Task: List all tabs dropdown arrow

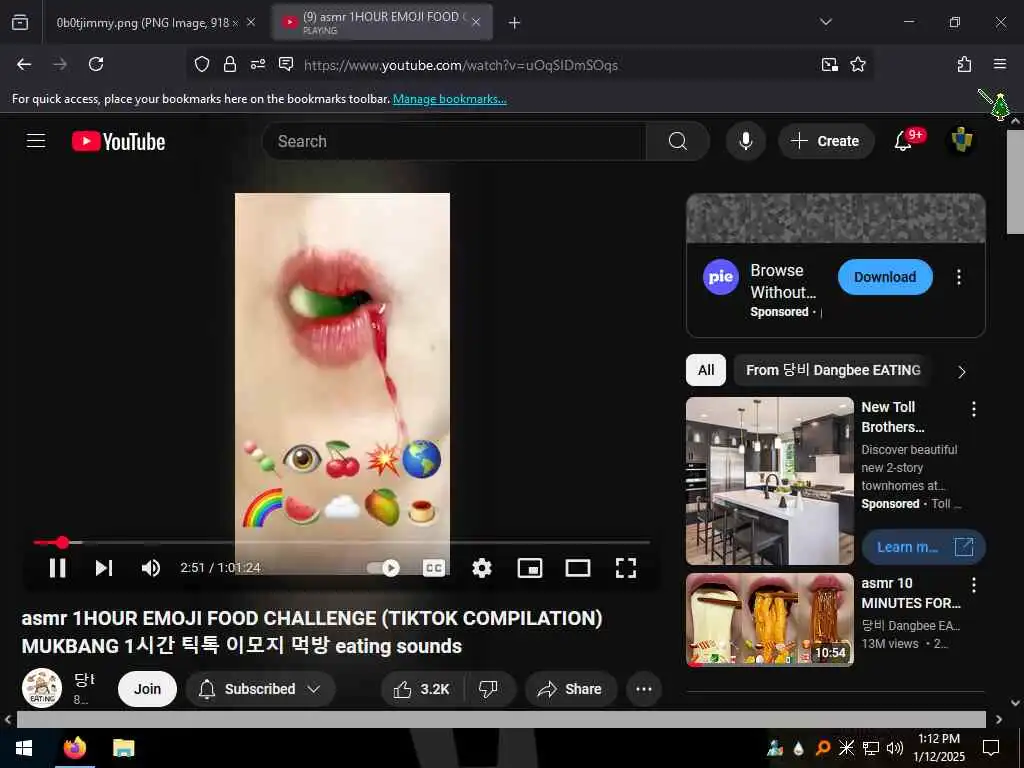Action: (825, 22)
